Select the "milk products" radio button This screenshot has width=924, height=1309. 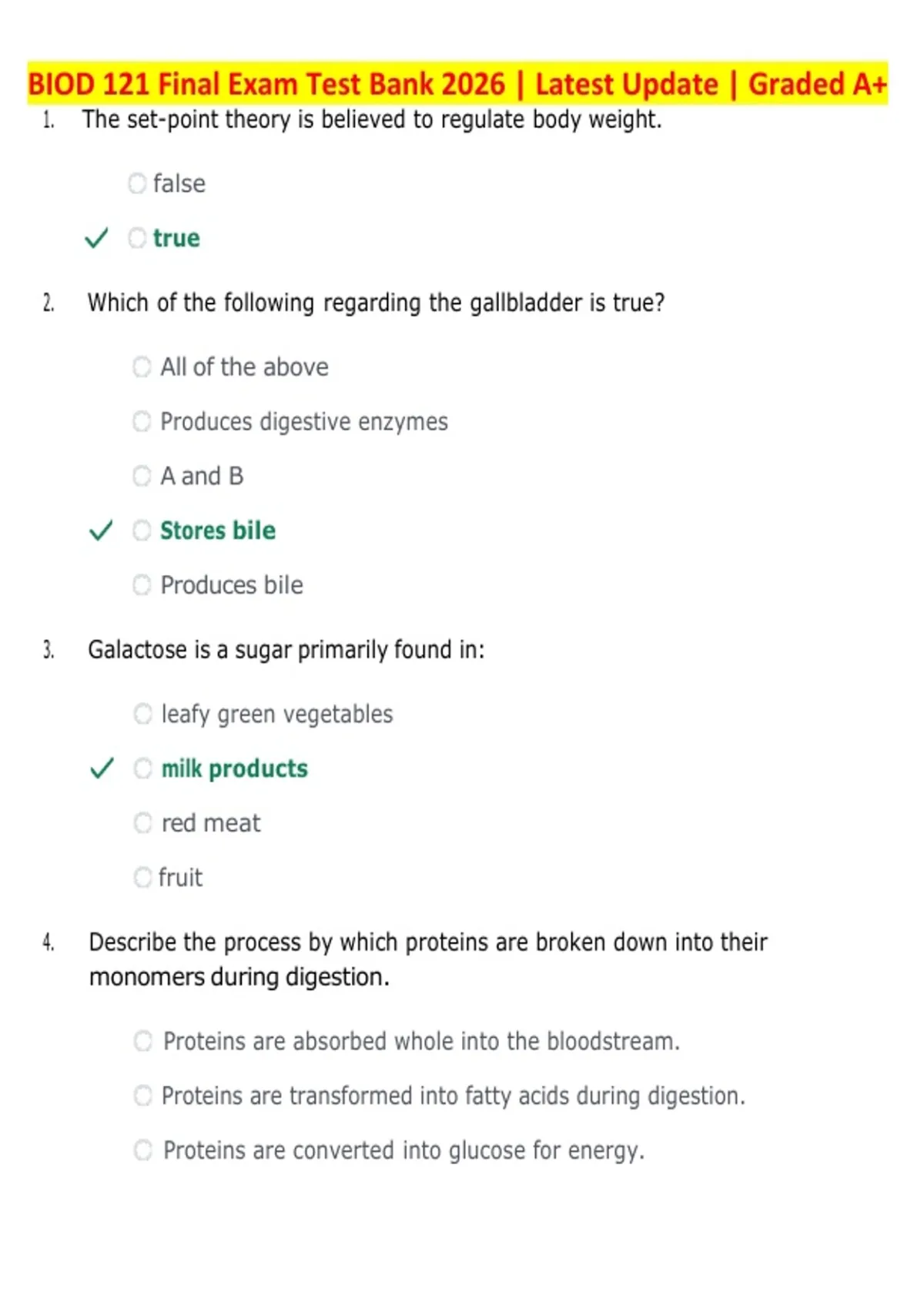(143, 768)
